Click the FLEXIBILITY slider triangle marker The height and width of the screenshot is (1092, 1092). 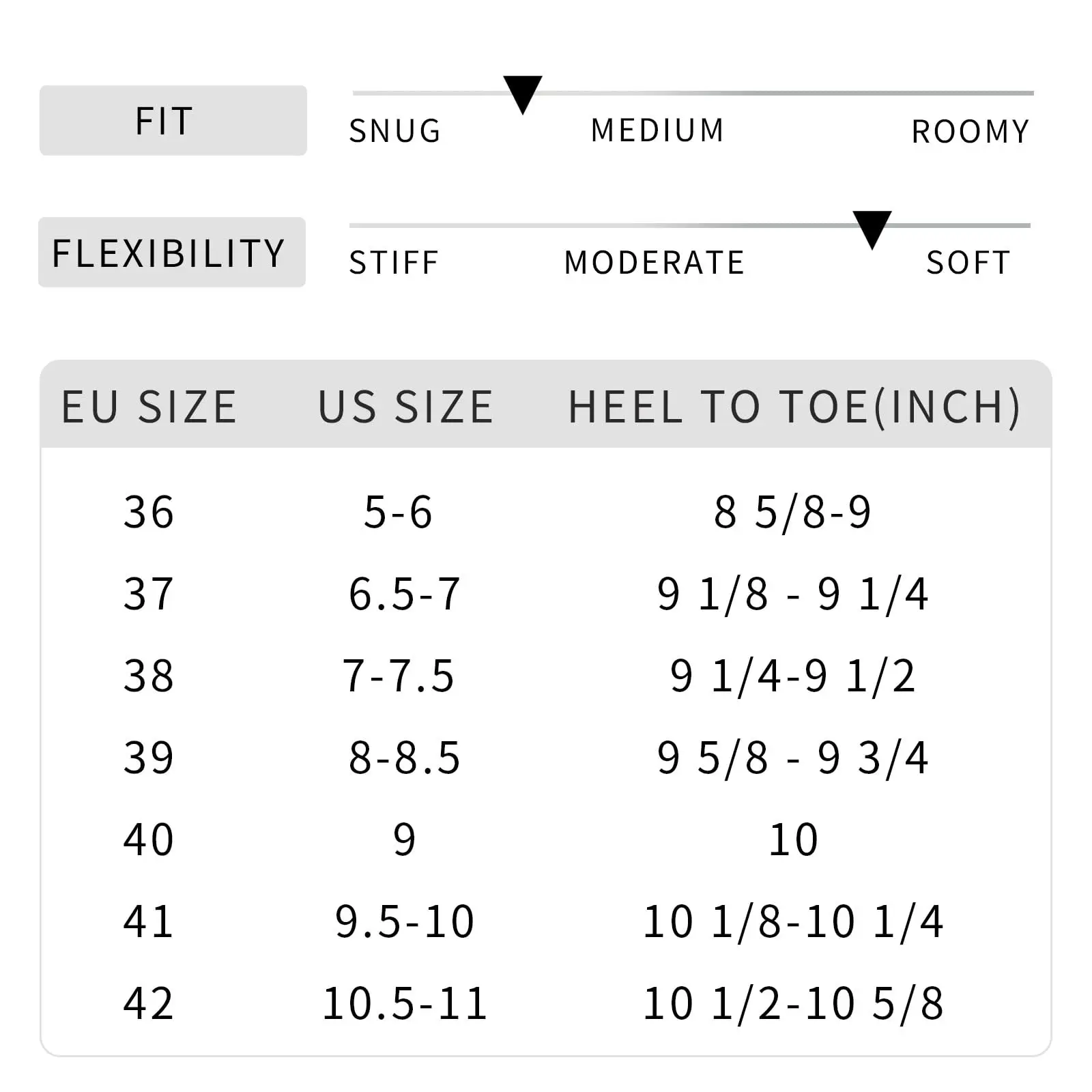pos(872,228)
